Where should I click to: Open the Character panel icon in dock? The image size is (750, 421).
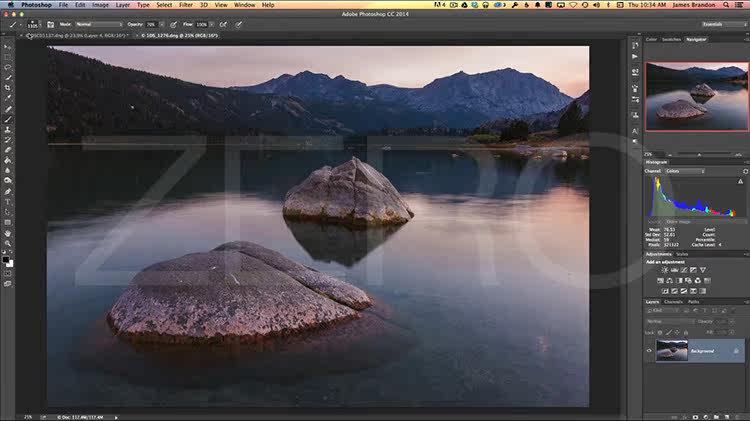pyautogui.click(x=635, y=131)
